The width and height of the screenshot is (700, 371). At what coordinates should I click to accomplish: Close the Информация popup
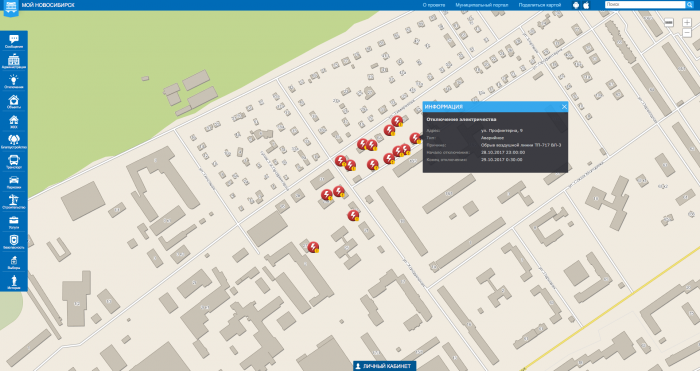coord(564,107)
